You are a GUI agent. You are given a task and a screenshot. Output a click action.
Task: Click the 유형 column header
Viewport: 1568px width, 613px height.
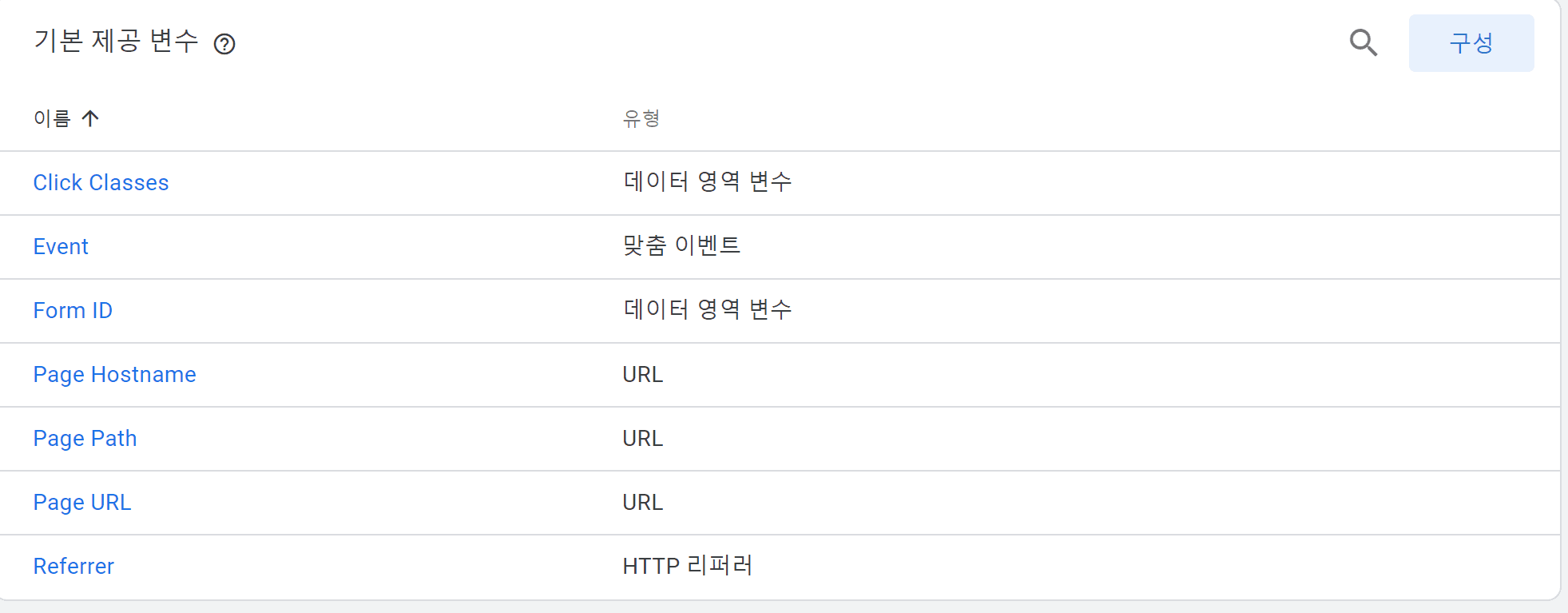coord(641,119)
